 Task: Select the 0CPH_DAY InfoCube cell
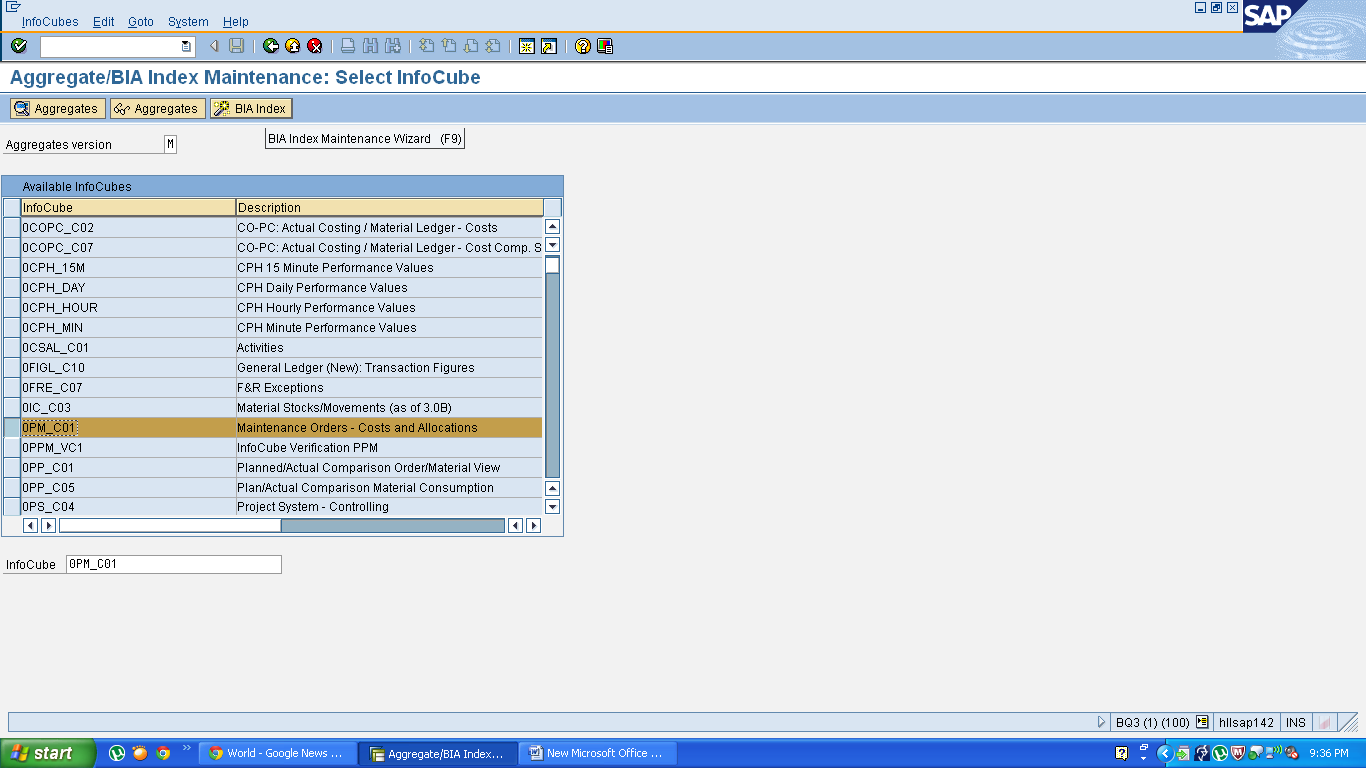(x=128, y=287)
